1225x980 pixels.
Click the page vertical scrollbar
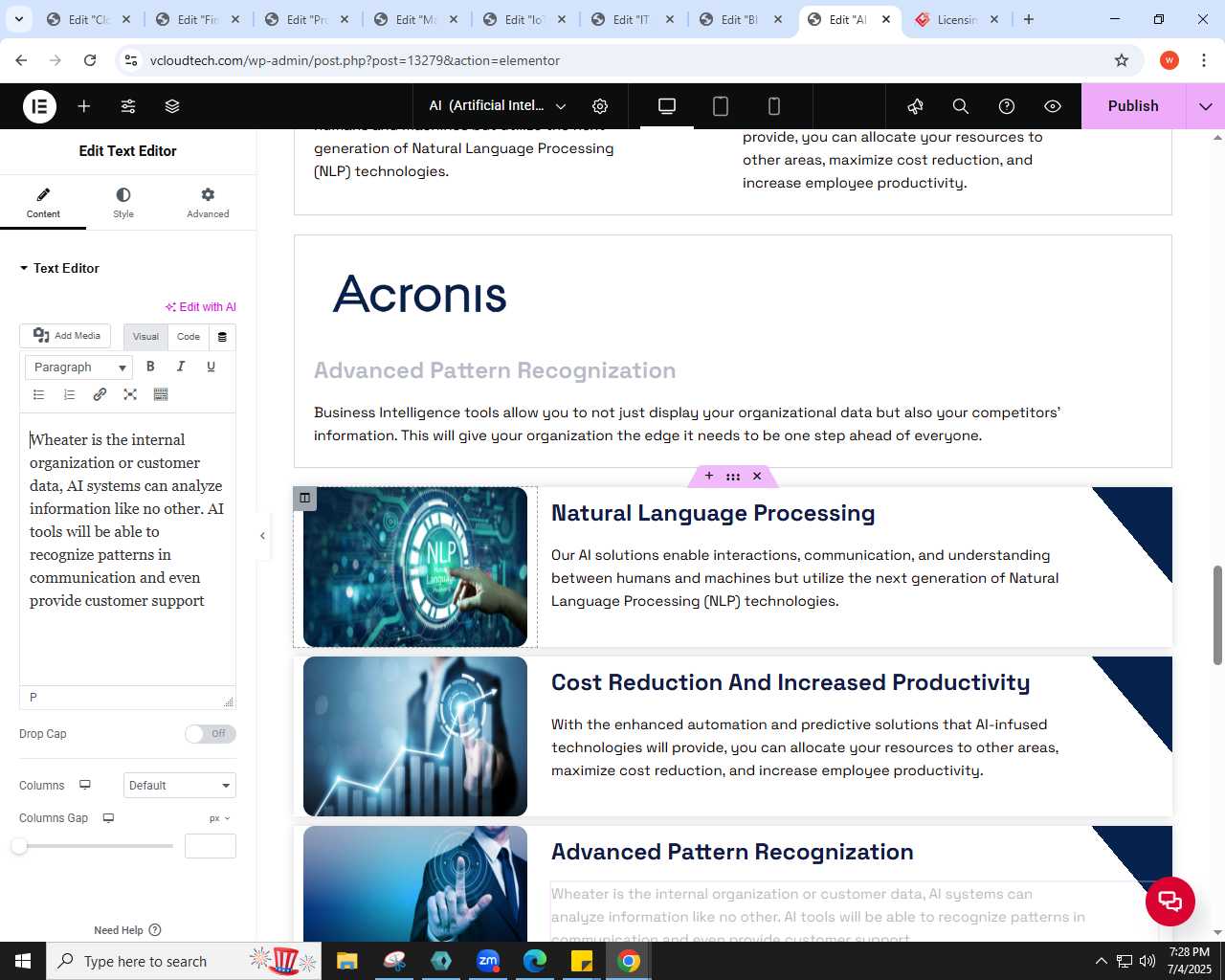click(1217, 614)
